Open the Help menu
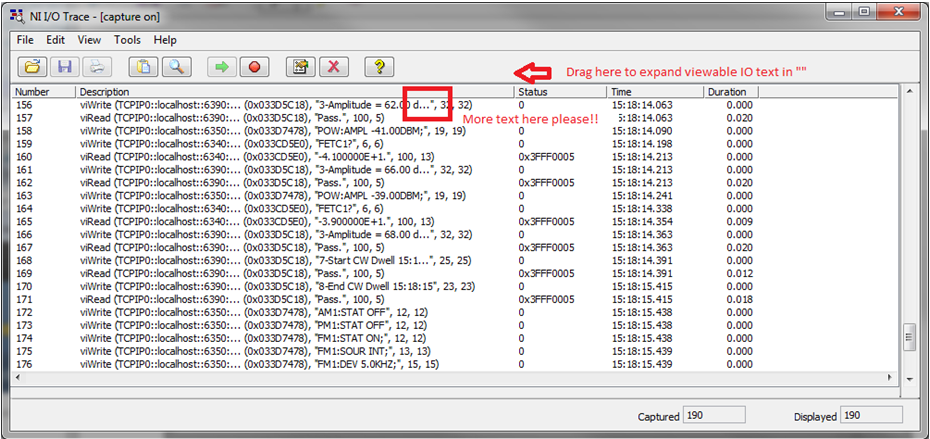This screenshot has height=439, width=930. coord(165,40)
